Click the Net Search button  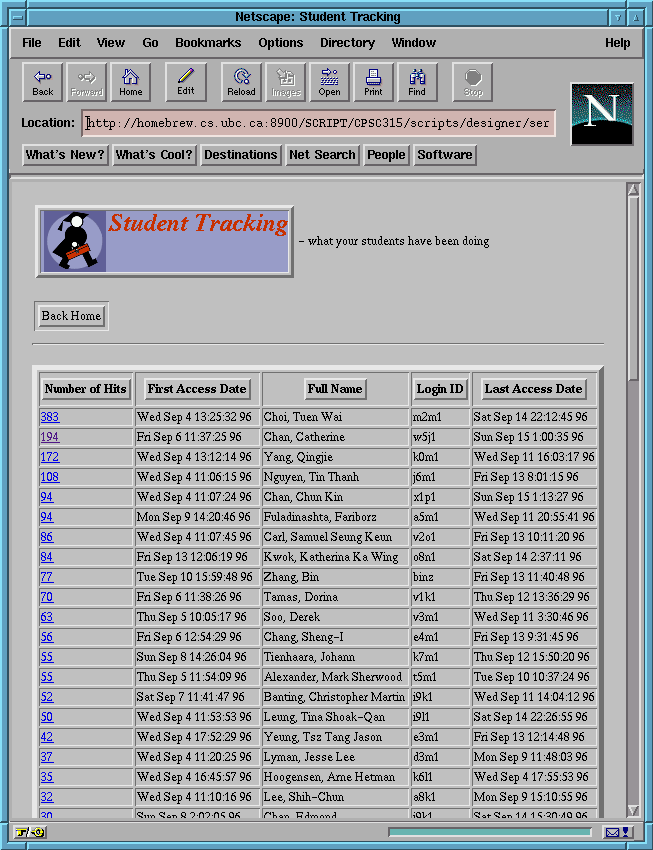pos(322,155)
